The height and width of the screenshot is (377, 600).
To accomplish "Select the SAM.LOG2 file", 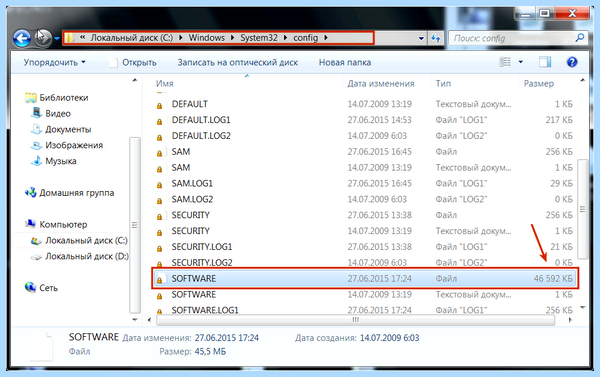I will [x=192, y=199].
